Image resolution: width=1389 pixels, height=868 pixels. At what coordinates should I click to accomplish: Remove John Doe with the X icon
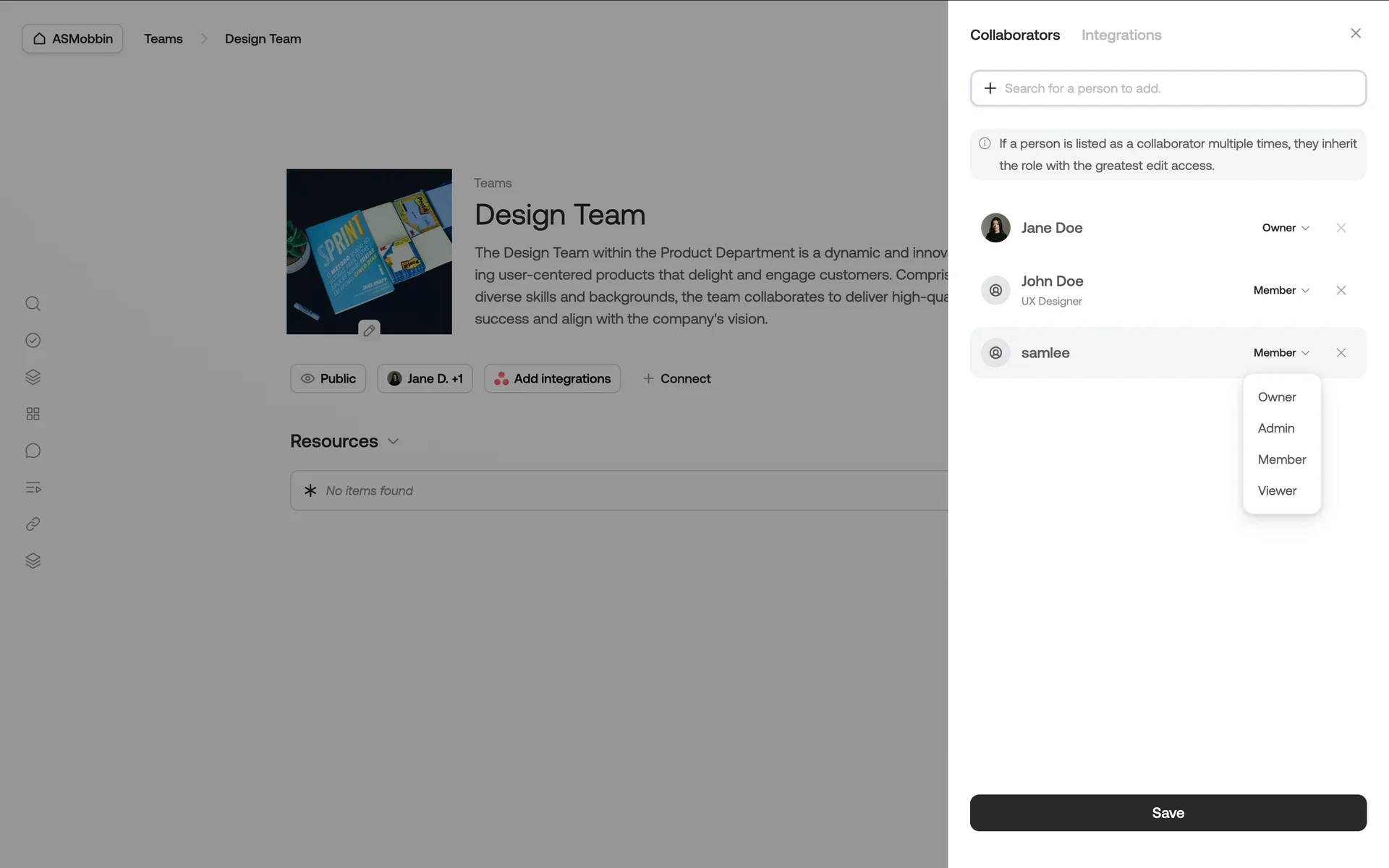coord(1341,290)
